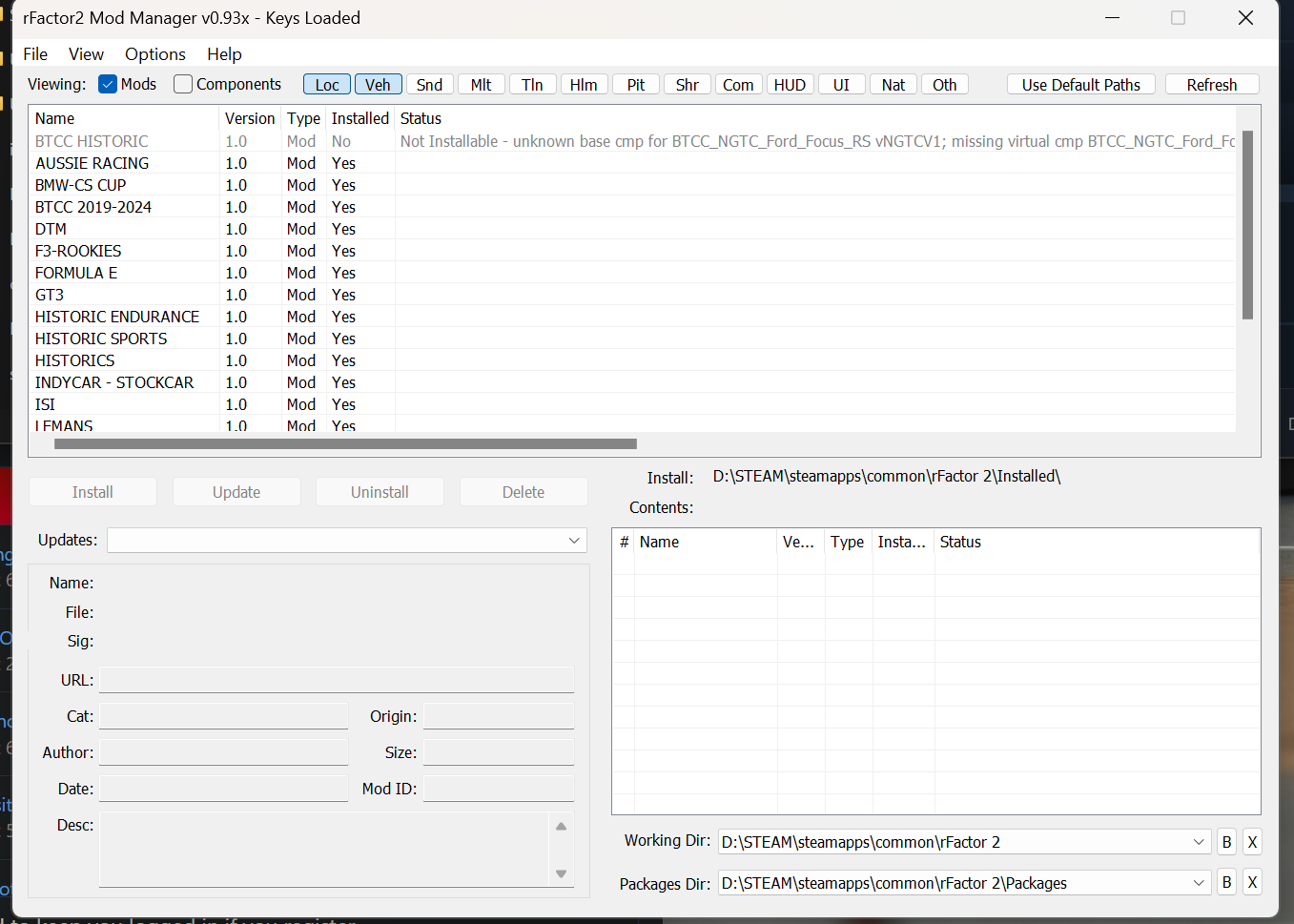
Task: Select the HISTORIC SPORTS mod row
Action: [x=632, y=339]
